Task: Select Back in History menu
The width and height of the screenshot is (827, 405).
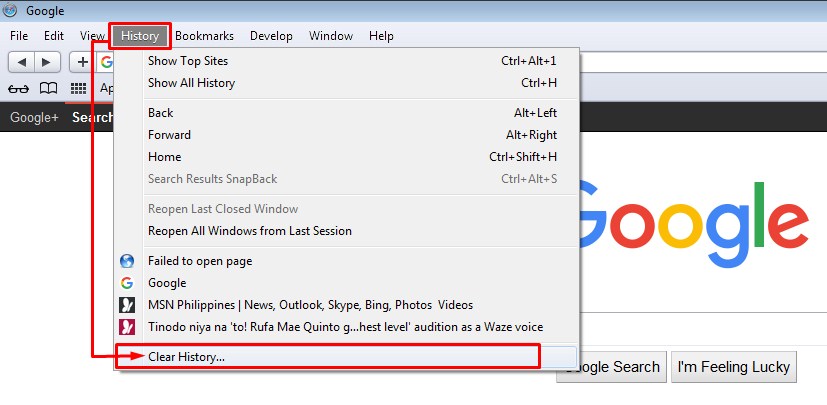Action: (347, 113)
